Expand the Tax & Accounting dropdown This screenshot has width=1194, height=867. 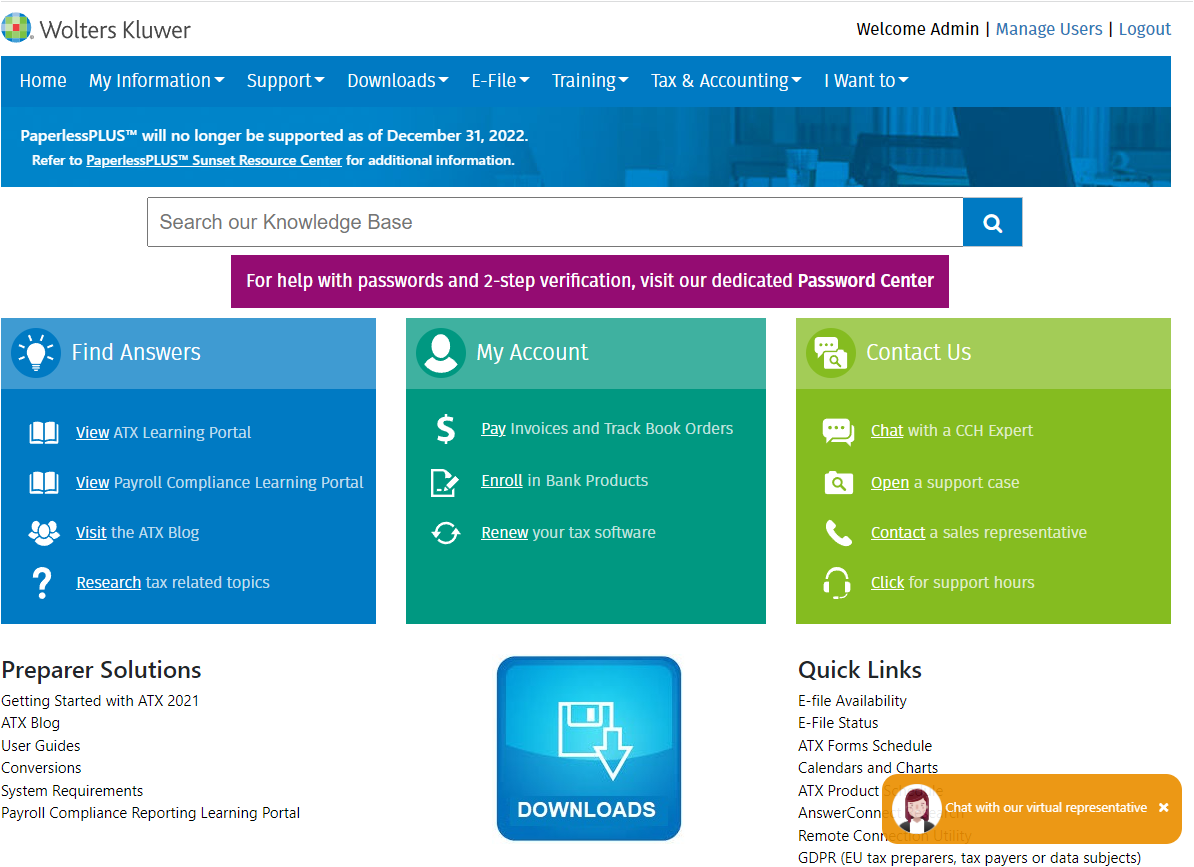point(726,81)
